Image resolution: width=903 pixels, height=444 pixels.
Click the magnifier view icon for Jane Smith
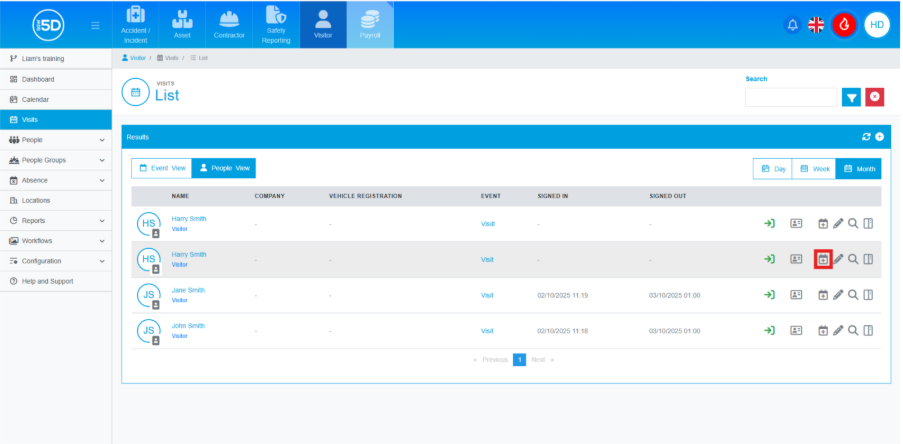853,295
